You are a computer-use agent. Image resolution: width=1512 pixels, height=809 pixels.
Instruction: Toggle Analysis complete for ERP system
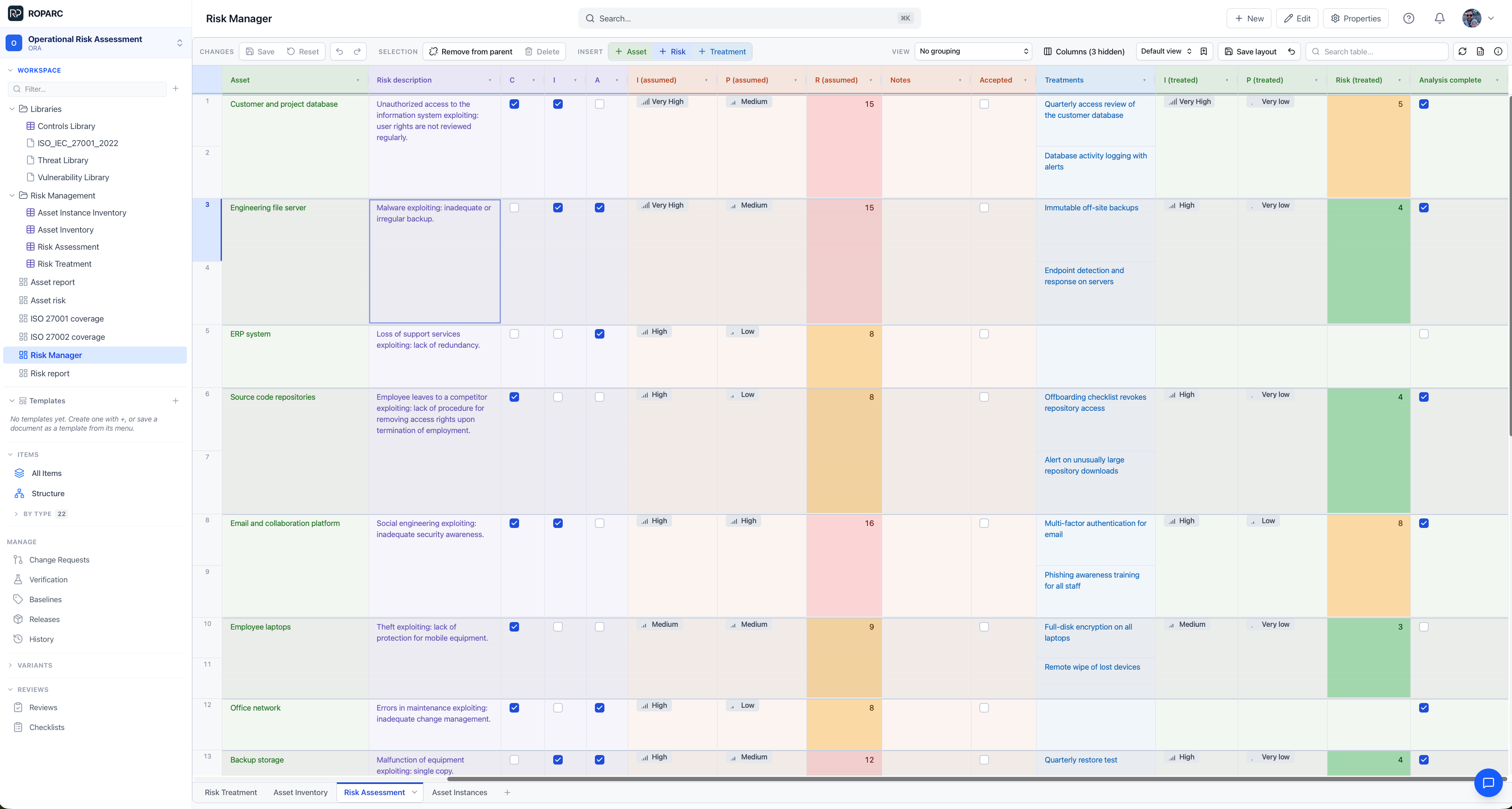point(1424,334)
